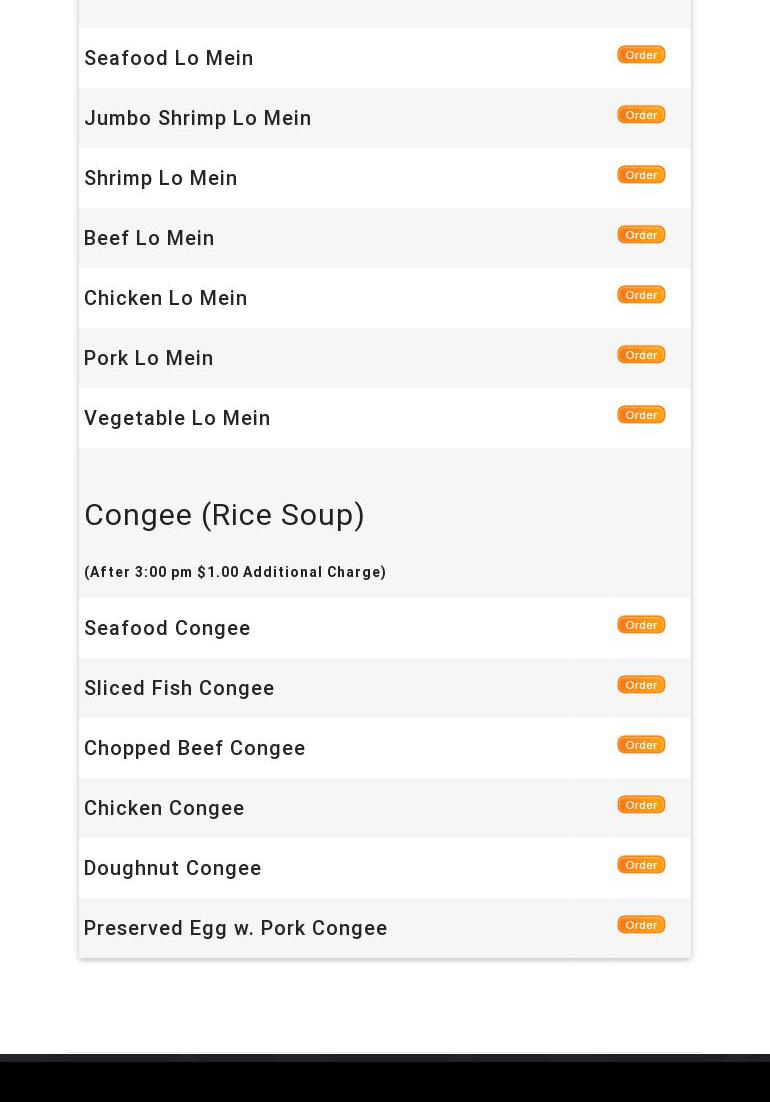Image resolution: width=770 pixels, height=1102 pixels.
Task: Order Preserved Egg w. Pork Congee
Action: click(x=641, y=925)
